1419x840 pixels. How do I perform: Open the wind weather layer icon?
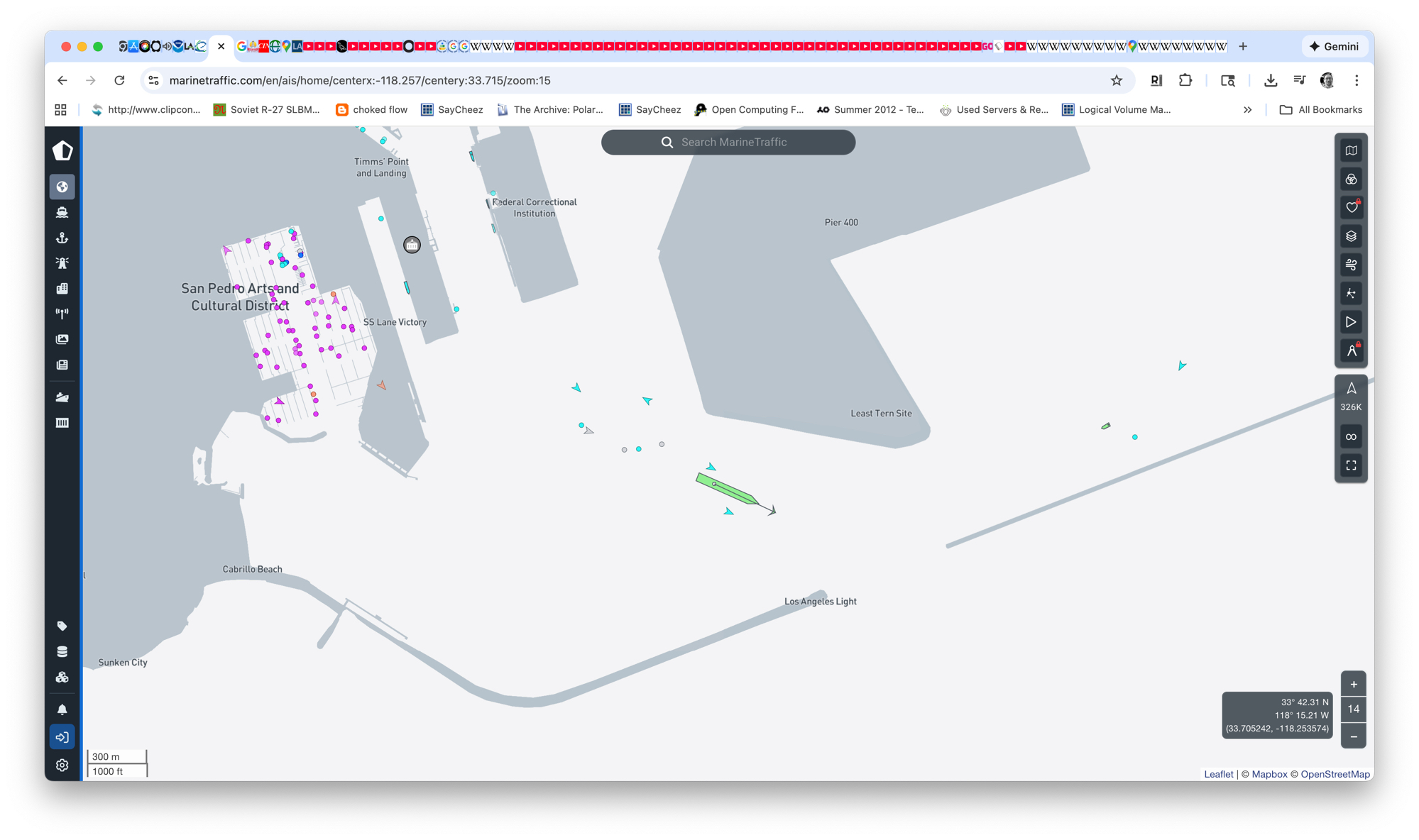(1351, 265)
